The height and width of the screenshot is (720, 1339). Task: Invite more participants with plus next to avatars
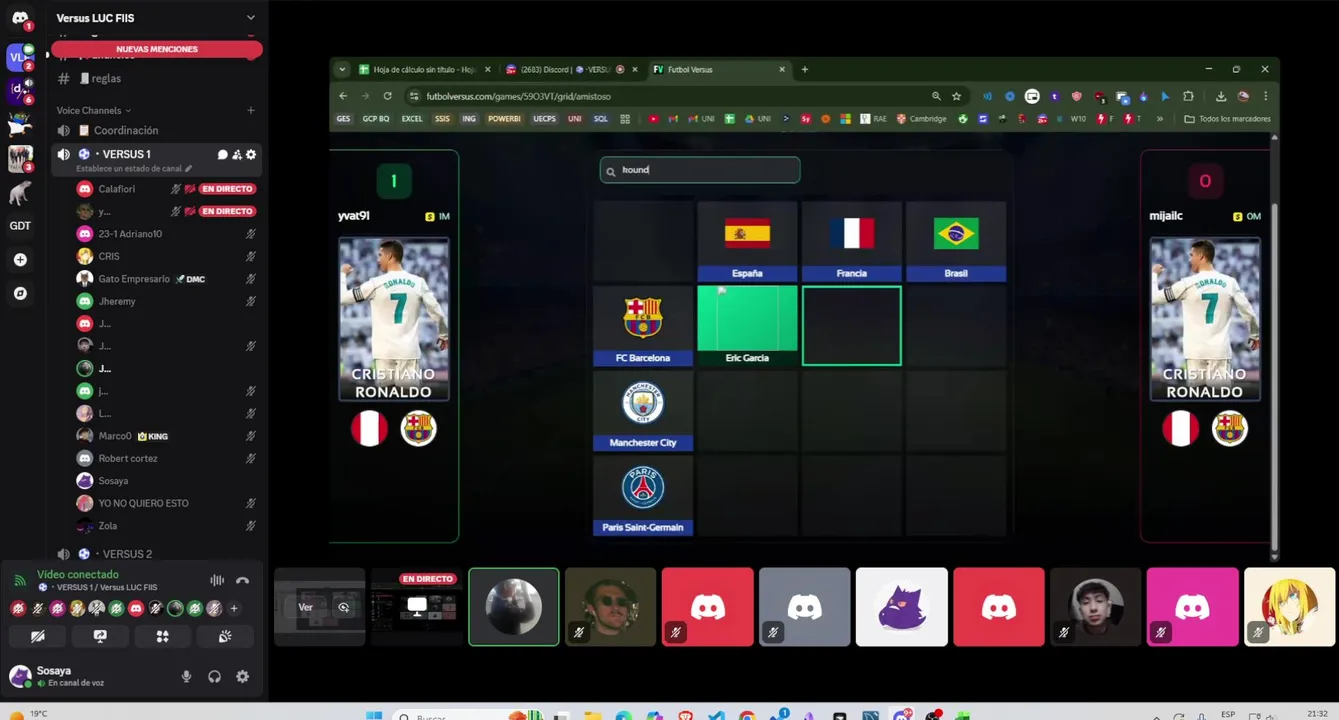pyautogui.click(x=234, y=608)
